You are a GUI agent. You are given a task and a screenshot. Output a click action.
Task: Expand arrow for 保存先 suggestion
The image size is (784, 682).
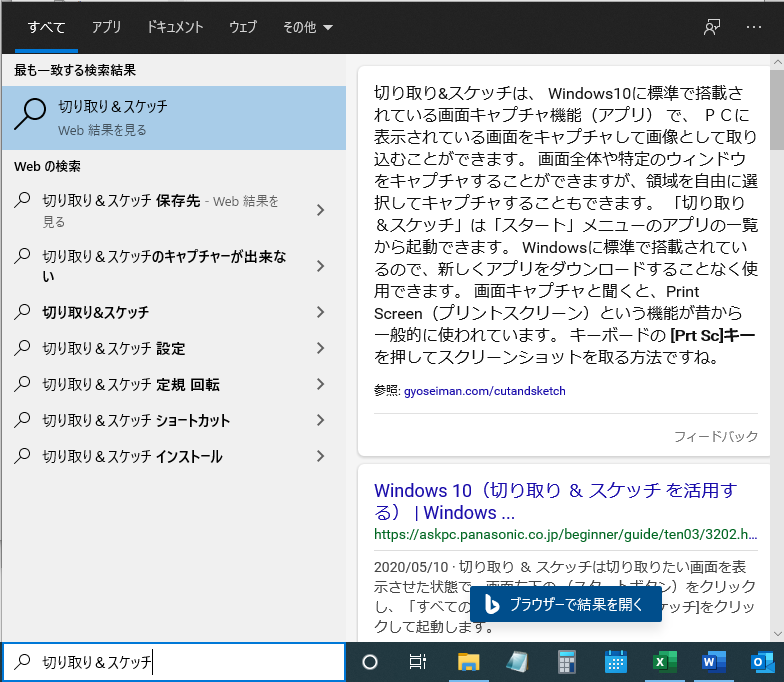point(321,210)
